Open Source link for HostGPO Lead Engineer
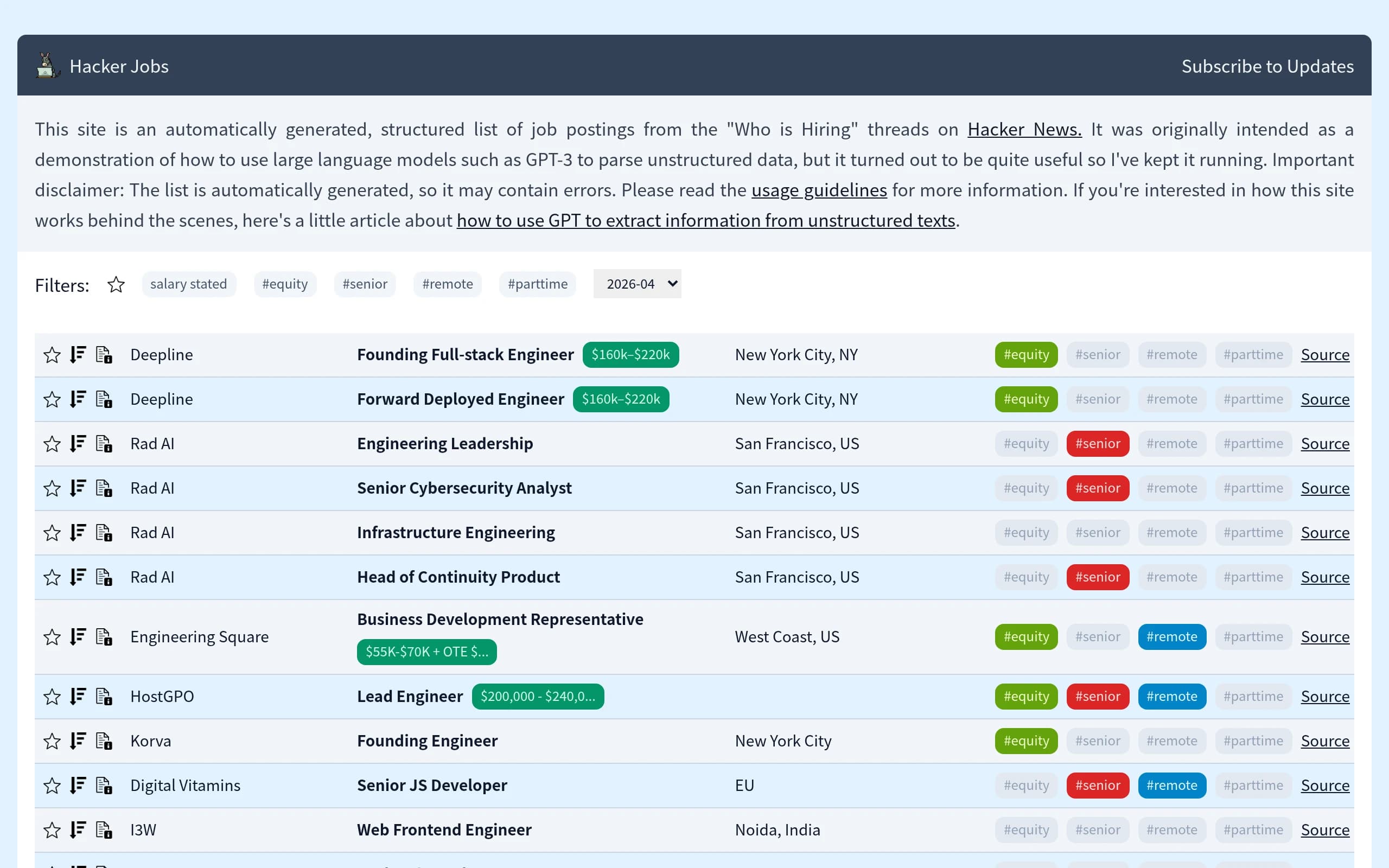 point(1325,697)
